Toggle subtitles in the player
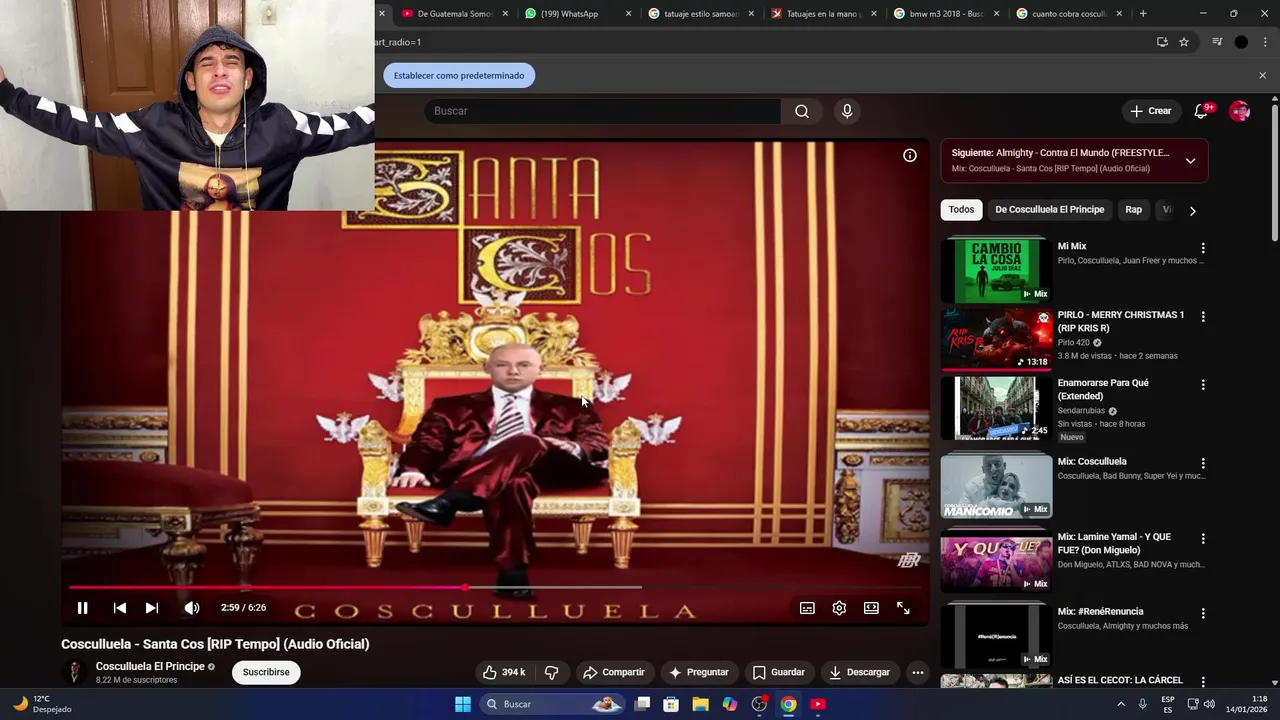Screen dimensions: 1280x720 (807, 608)
